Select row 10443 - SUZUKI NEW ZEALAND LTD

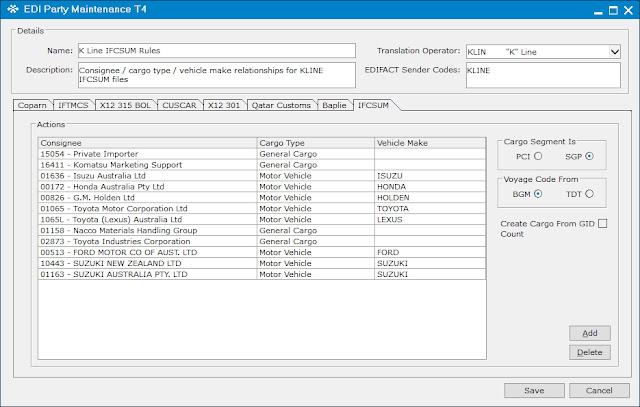[262, 263]
